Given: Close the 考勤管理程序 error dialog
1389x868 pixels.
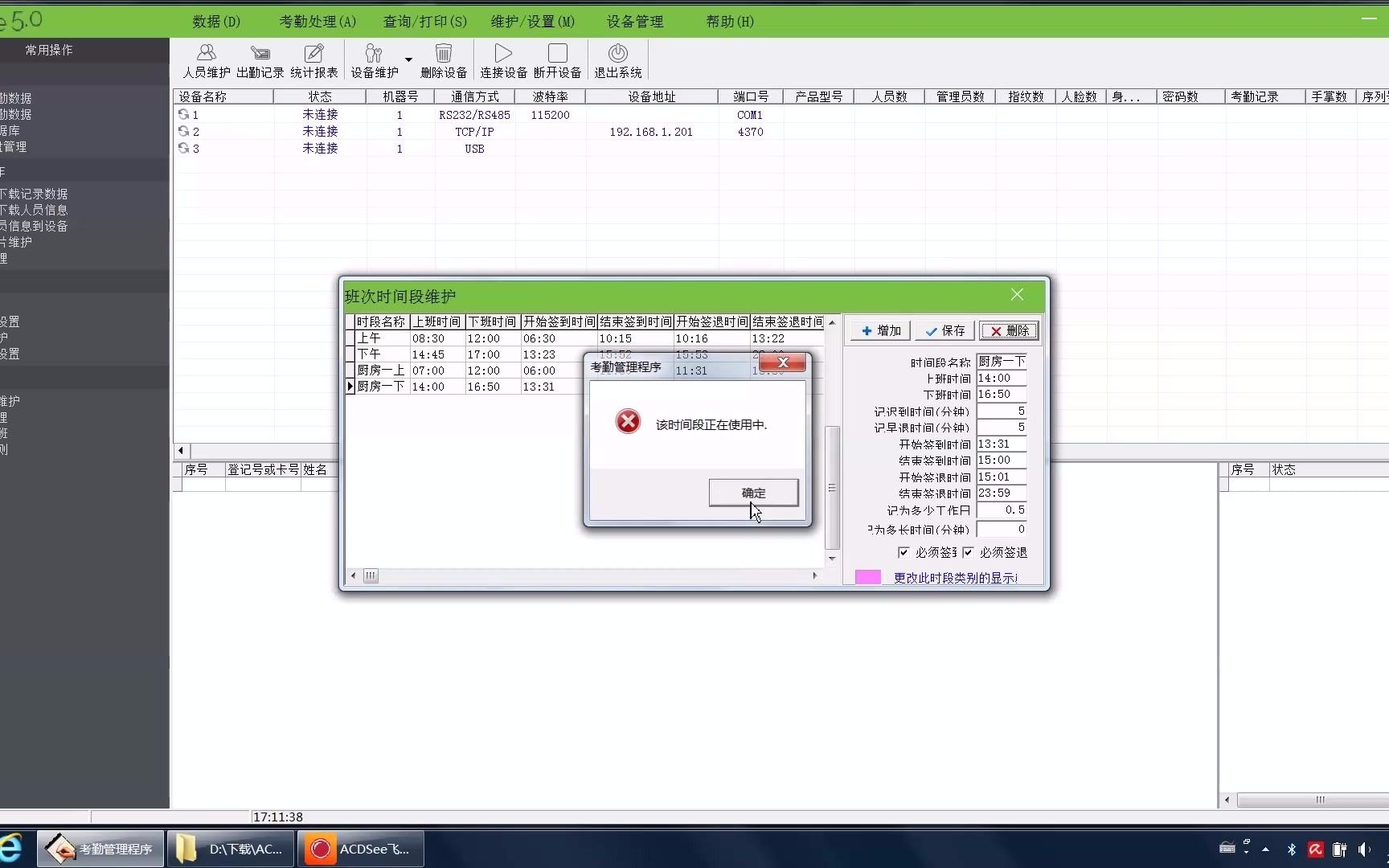Looking at the screenshot, I should [782, 362].
